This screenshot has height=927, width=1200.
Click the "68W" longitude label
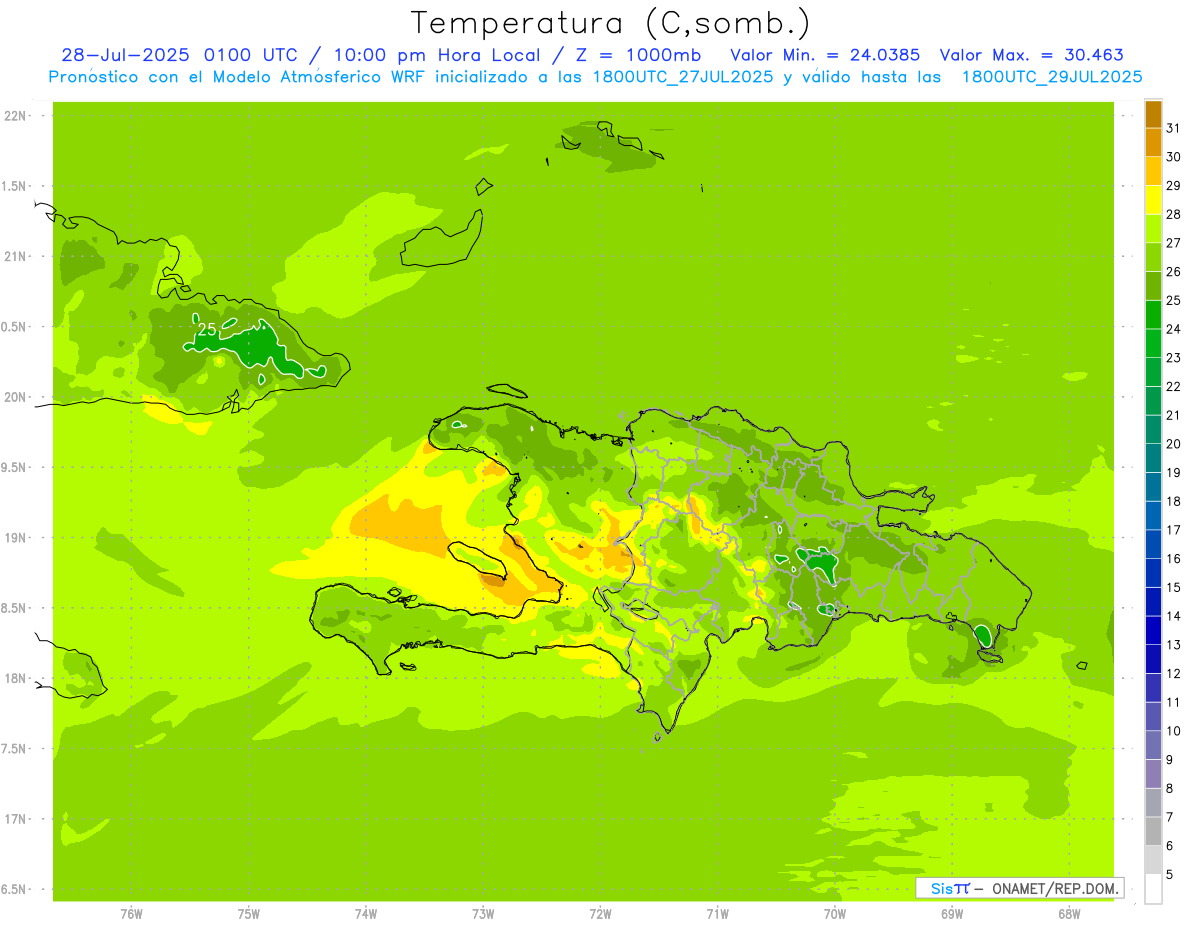coord(1069,914)
